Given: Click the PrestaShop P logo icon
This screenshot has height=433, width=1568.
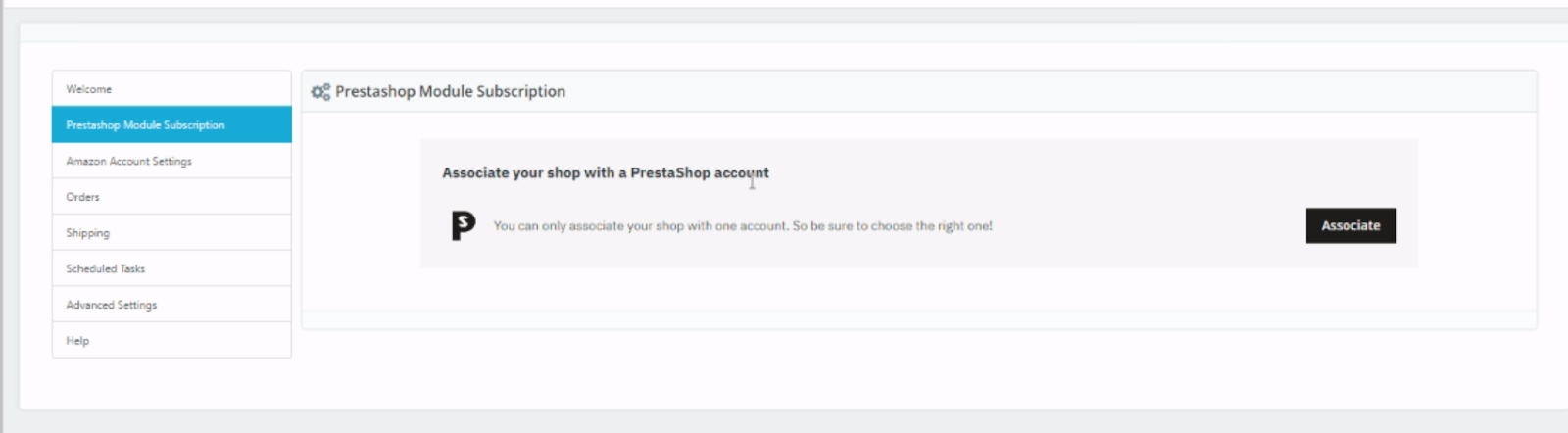Looking at the screenshot, I should (464, 225).
